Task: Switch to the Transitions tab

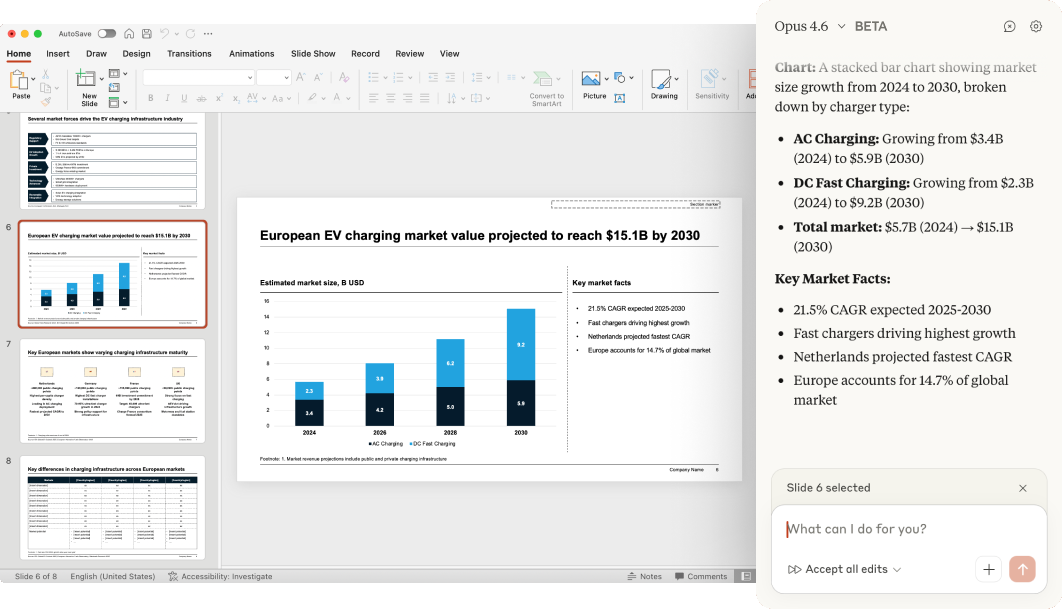Action: (189, 54)
